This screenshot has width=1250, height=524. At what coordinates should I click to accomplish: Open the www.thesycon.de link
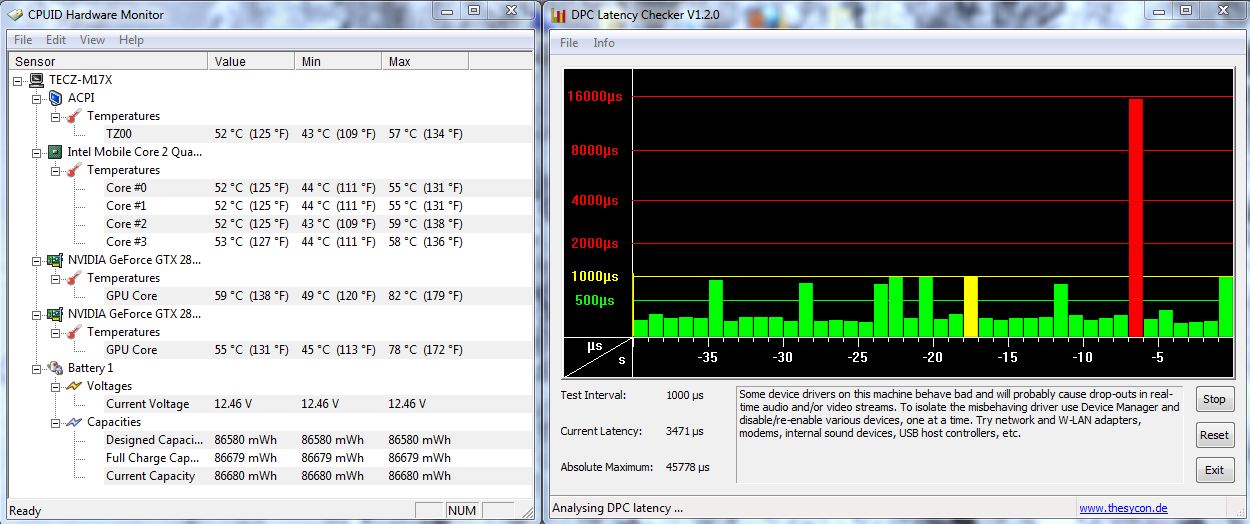[1124, 508]
